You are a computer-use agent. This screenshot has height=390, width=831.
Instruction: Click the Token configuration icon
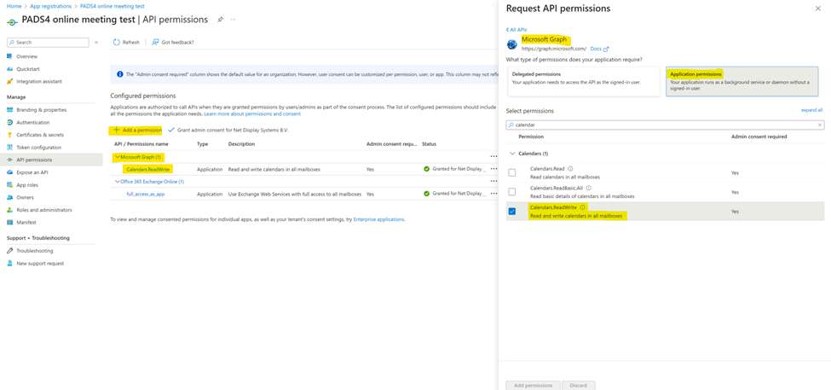coord(10,147)
